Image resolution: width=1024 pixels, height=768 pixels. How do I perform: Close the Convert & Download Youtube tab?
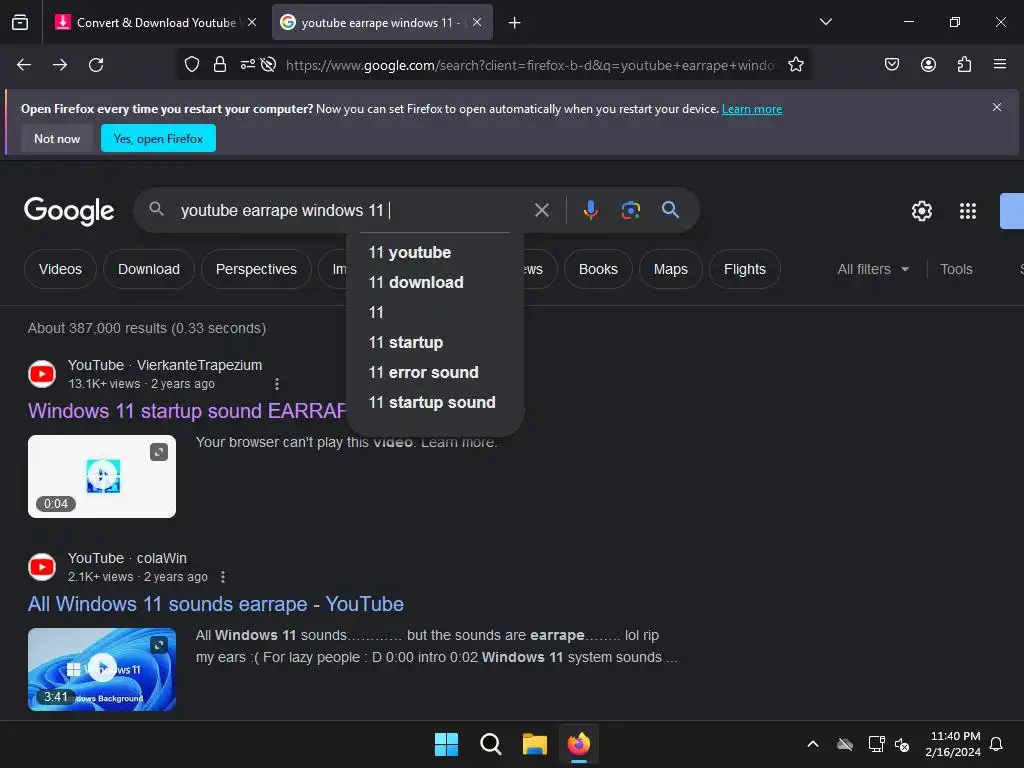tap(252, 22)
